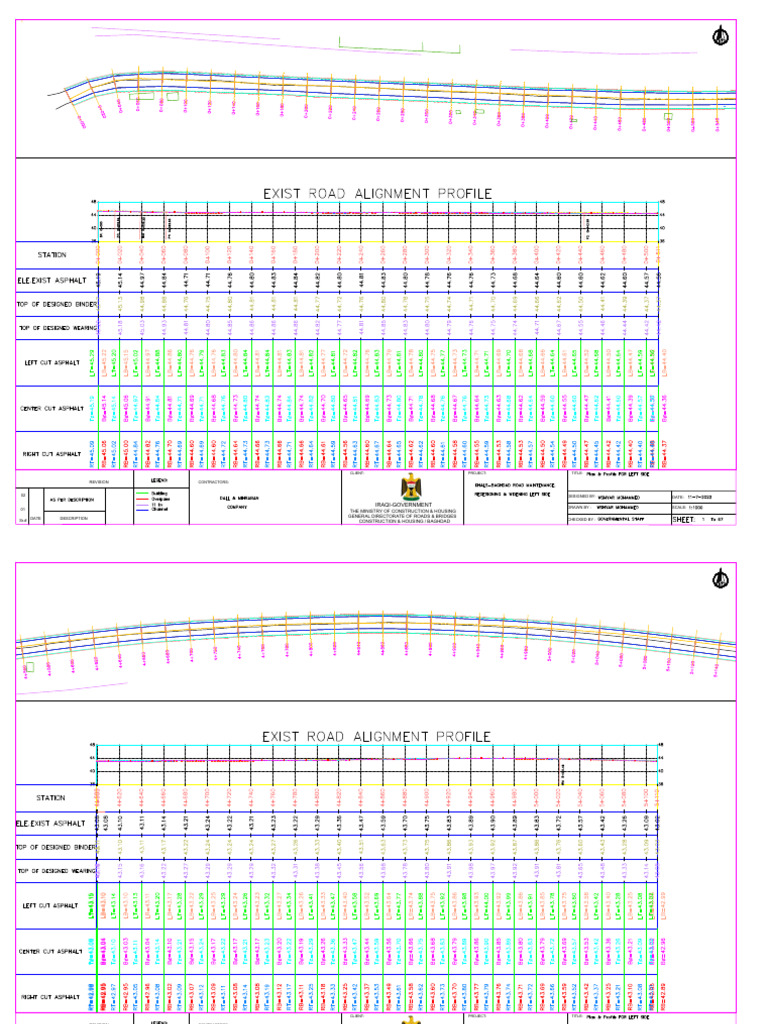Click 'AS PER DESCRIPTION' revision cell on first sheet

pos(72,500)
